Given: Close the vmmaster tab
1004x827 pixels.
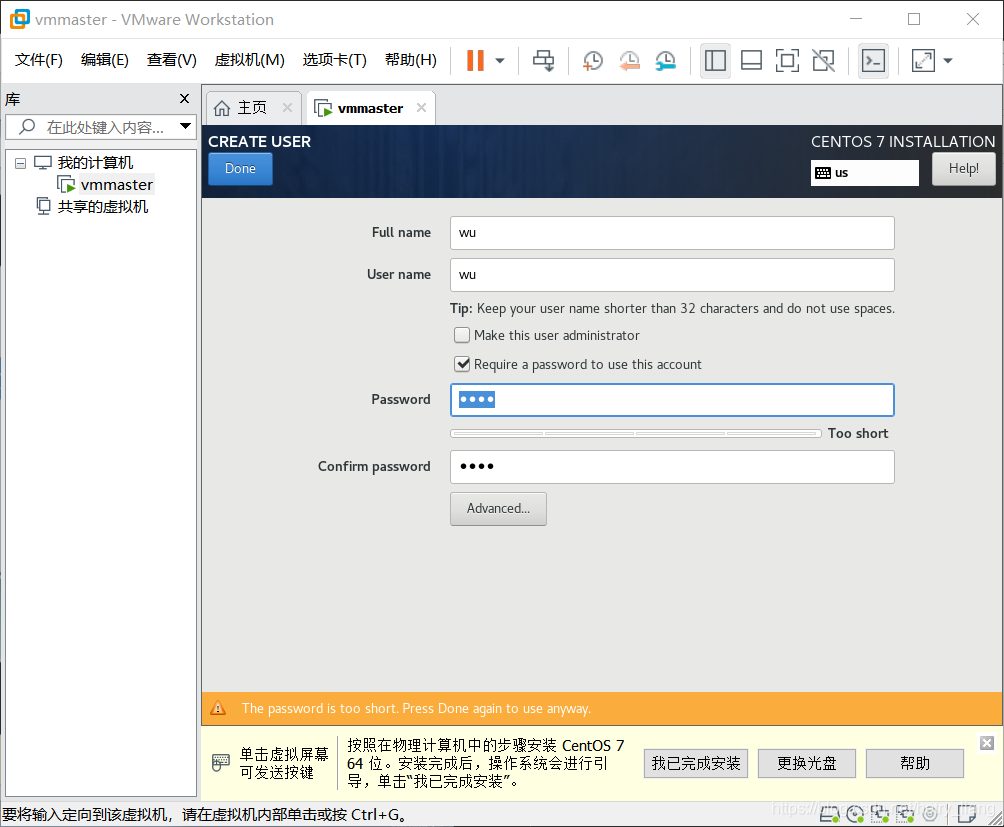Looking at the screenshot, I should click(421, 108).
